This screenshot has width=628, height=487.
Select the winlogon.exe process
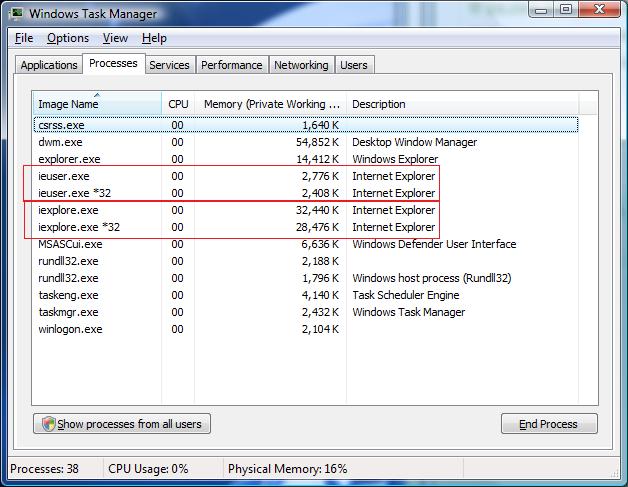(306, 329)
